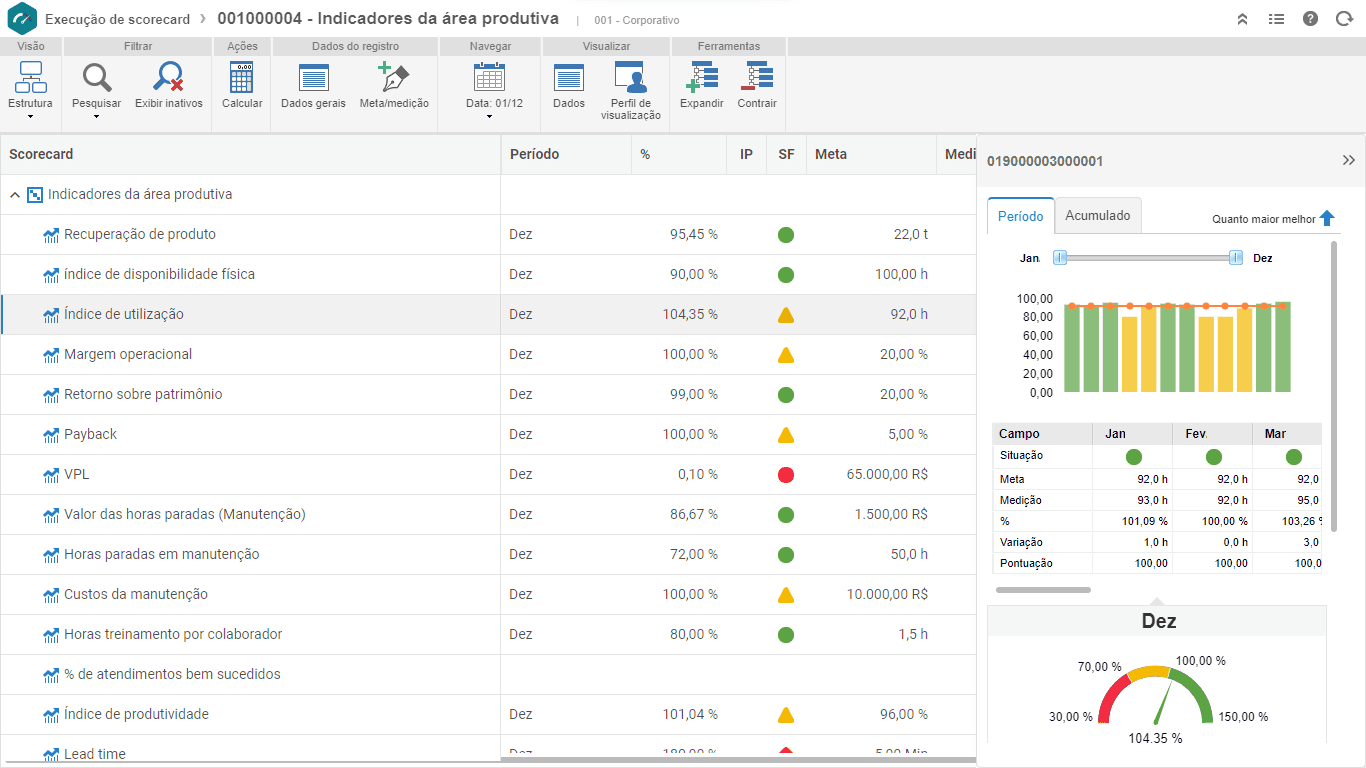Collapse the Indicadores da área produtiva node
Screen dimensions: 1366x768
click(x=15, y=195)
